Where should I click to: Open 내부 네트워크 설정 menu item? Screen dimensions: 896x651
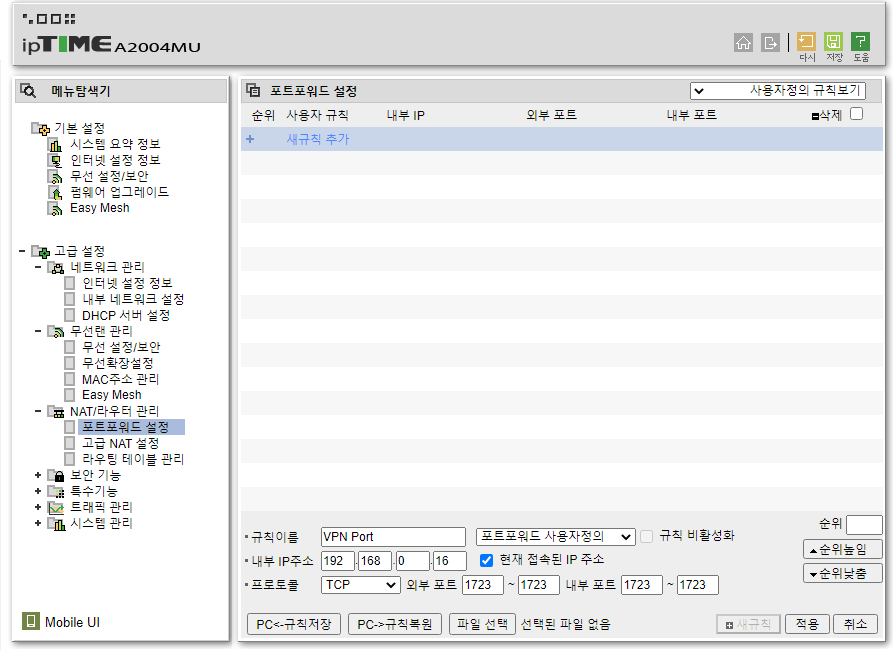(x=133, y=299)
